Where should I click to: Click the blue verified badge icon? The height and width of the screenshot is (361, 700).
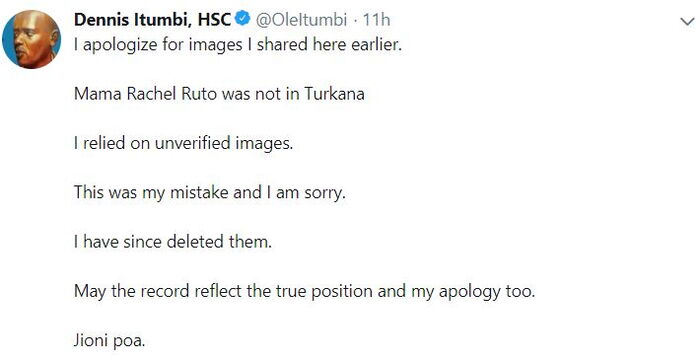click(243, 19)
